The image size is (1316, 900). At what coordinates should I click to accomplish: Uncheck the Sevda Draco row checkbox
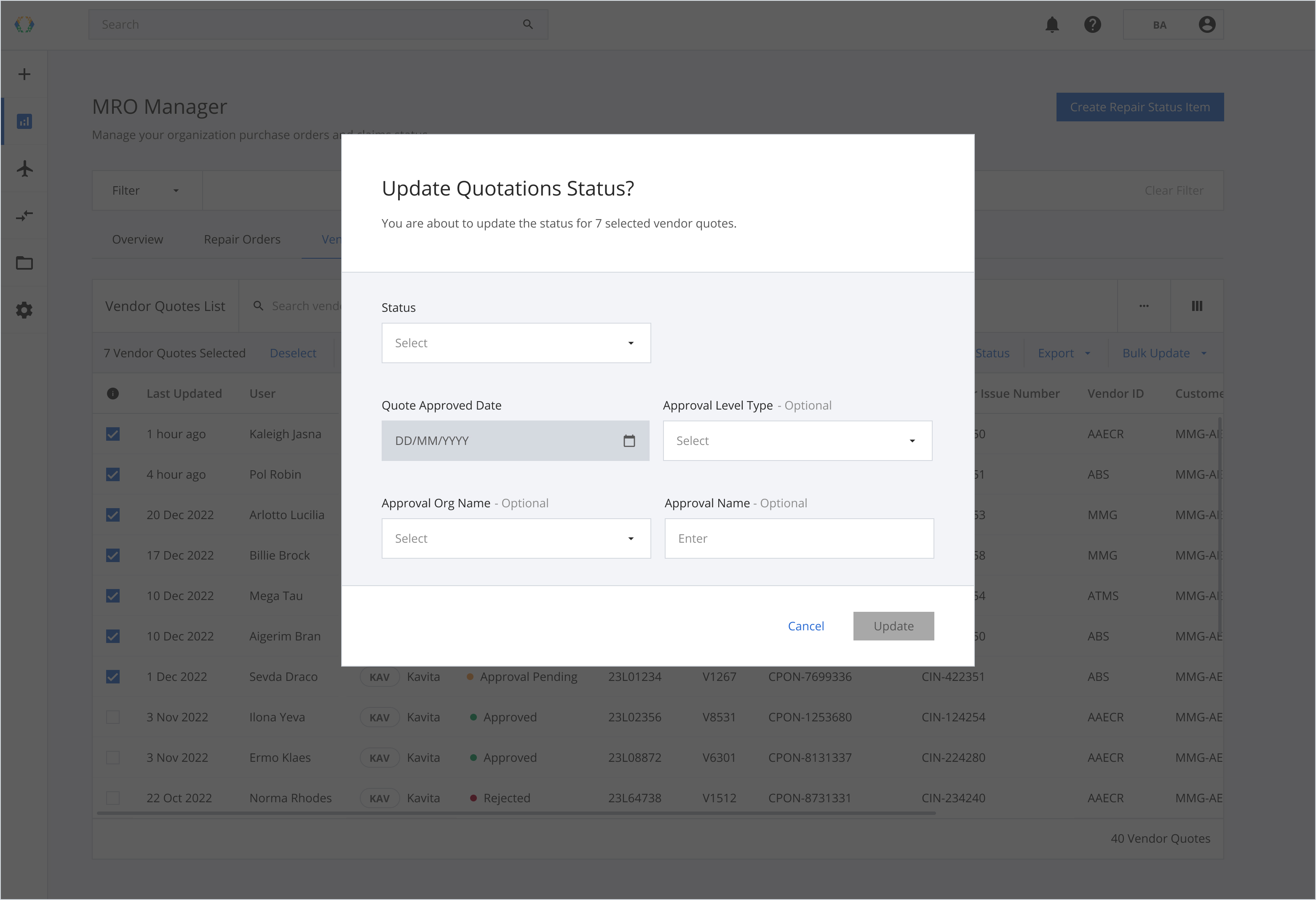[x=113, y=677]
